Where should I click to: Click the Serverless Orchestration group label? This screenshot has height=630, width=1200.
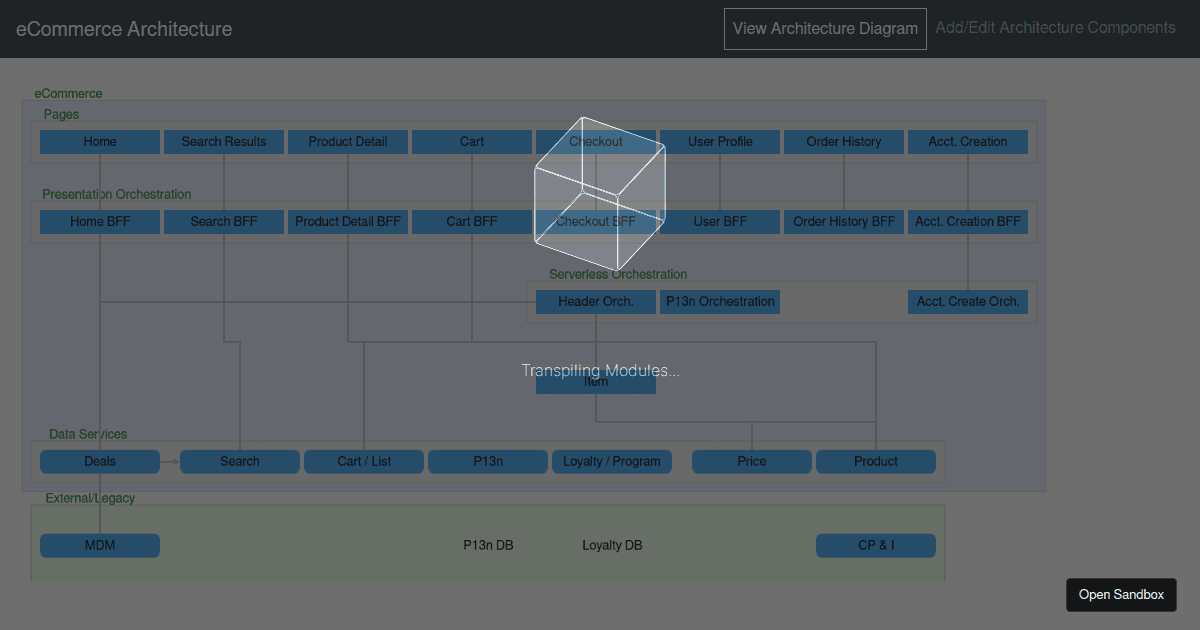point(617,274)
